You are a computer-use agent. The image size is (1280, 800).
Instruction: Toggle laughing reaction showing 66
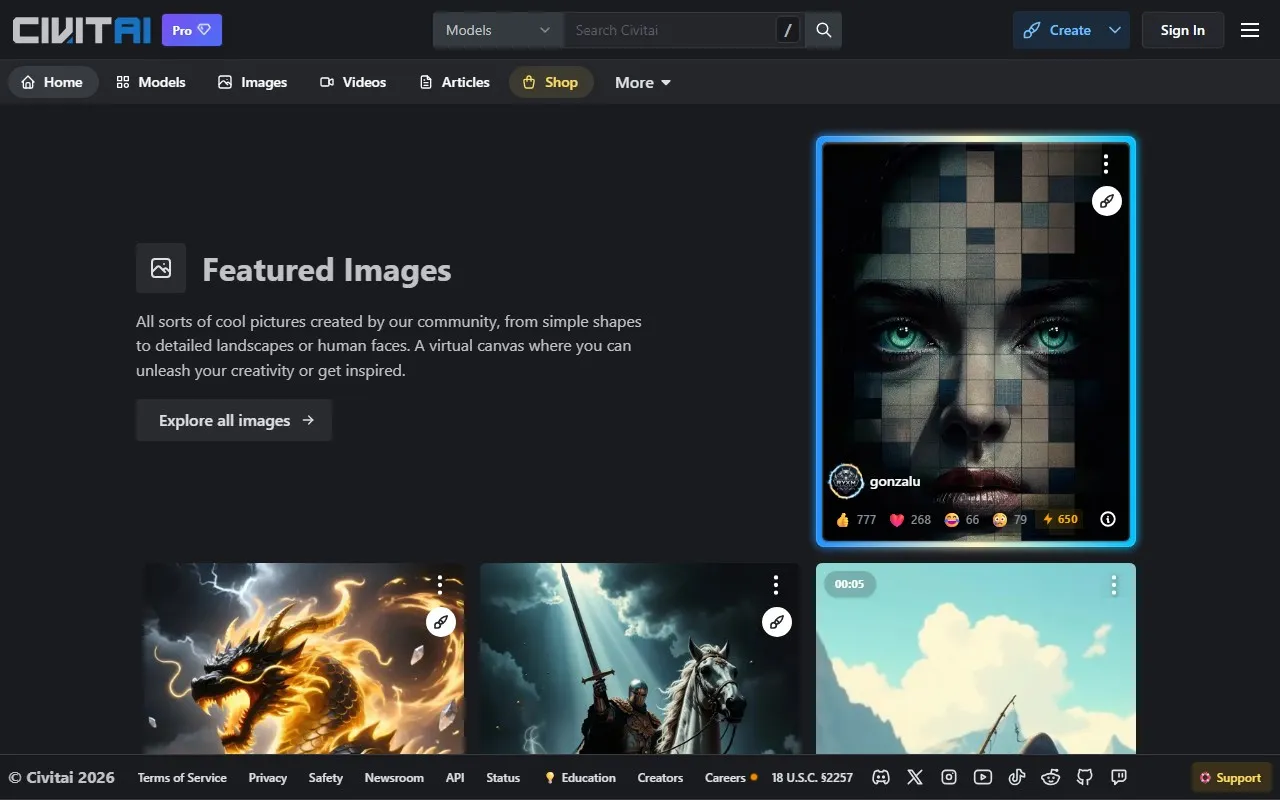(x=961, y=519)
